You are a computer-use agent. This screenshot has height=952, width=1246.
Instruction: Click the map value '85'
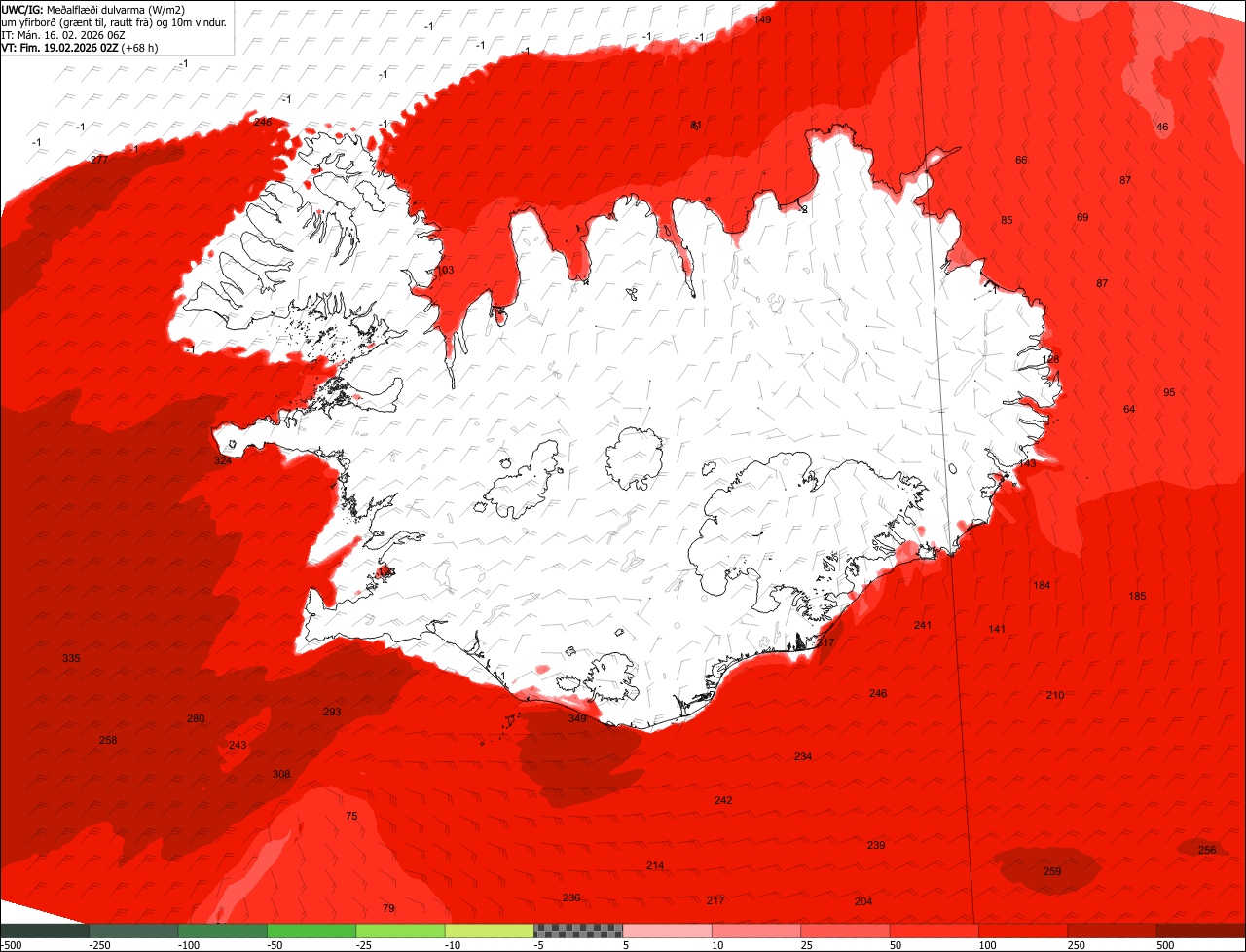[x=1007, y=221]
